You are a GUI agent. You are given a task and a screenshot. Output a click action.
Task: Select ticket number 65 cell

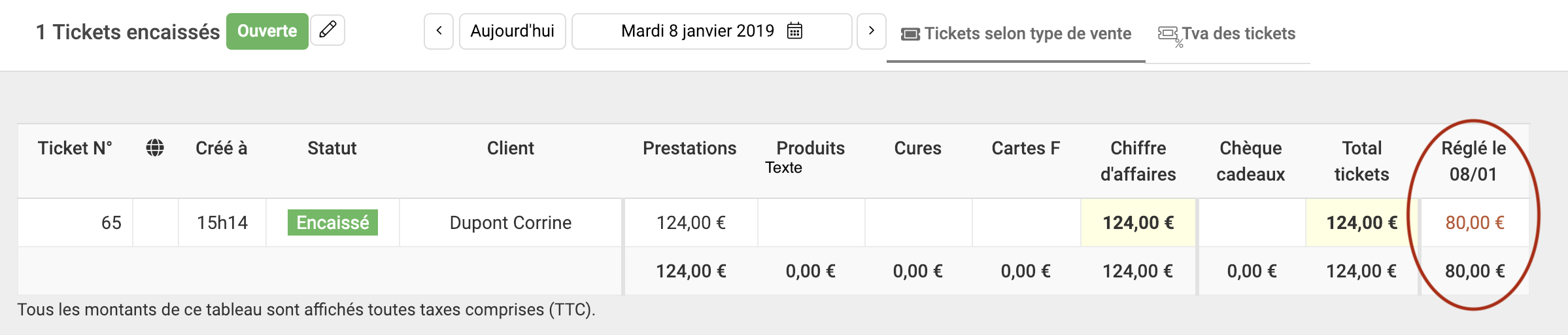tap(75, 222)
